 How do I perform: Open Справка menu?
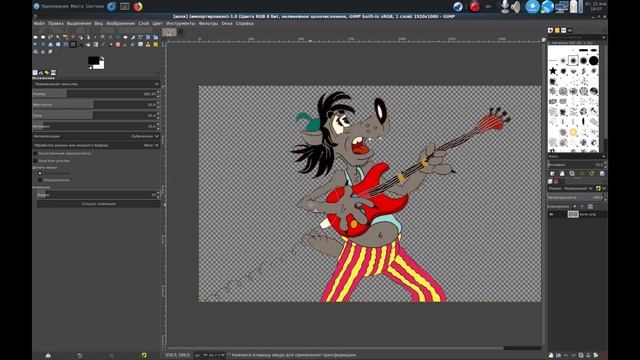pyautogui.click(x=244, y=24)
